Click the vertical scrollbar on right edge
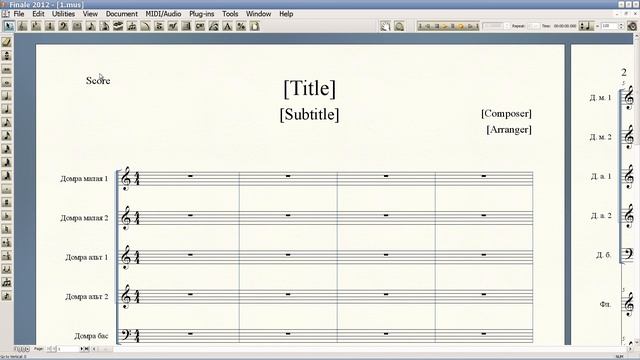 tap(636, 188)
